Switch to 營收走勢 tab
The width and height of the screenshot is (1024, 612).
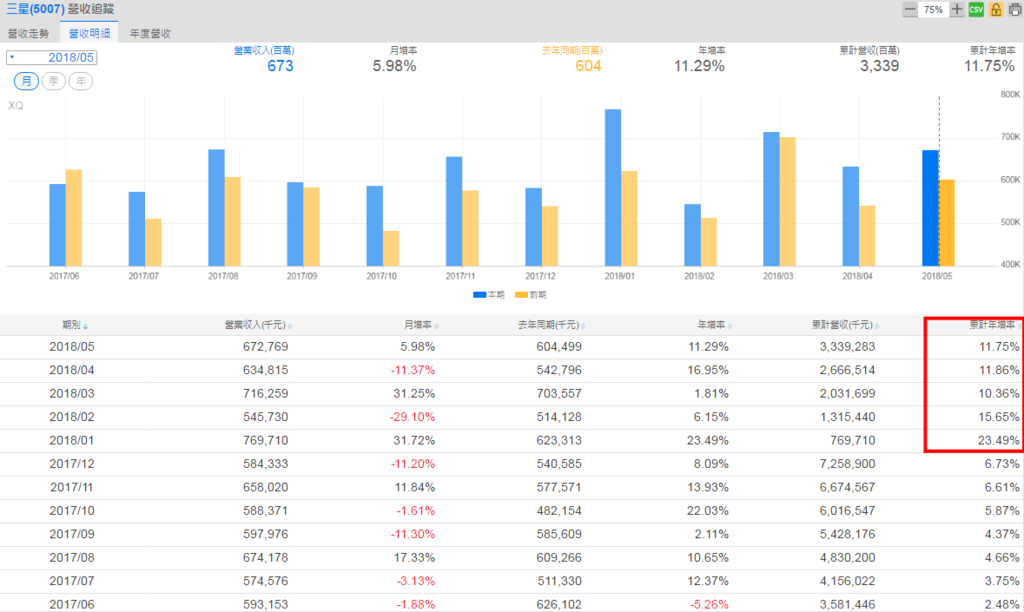[x=29, y=33]
